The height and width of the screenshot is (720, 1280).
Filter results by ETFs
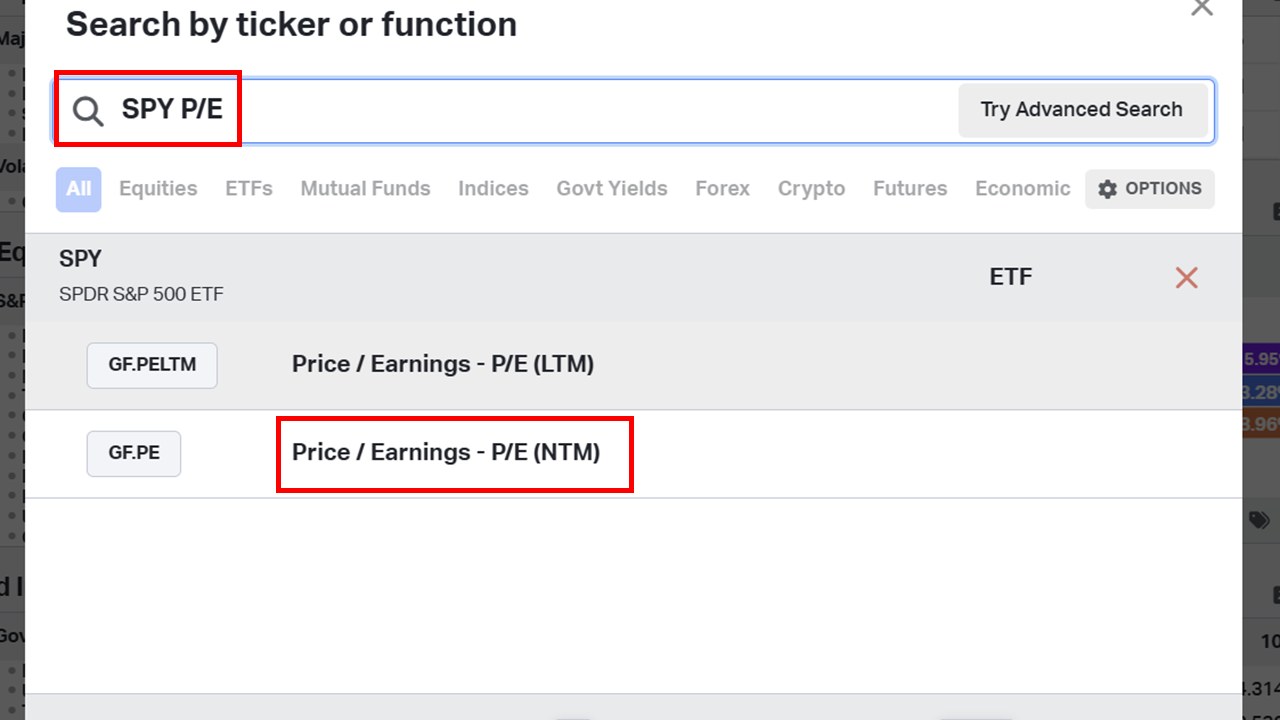249,189
